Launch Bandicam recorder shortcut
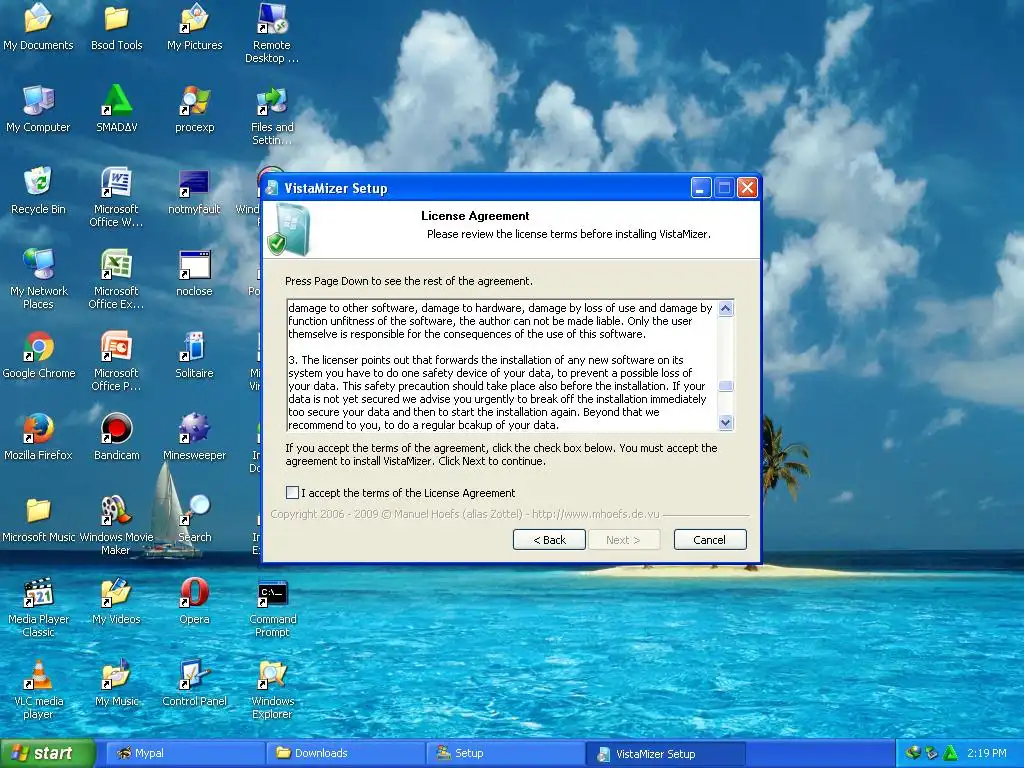 click(x=116, y=437)
